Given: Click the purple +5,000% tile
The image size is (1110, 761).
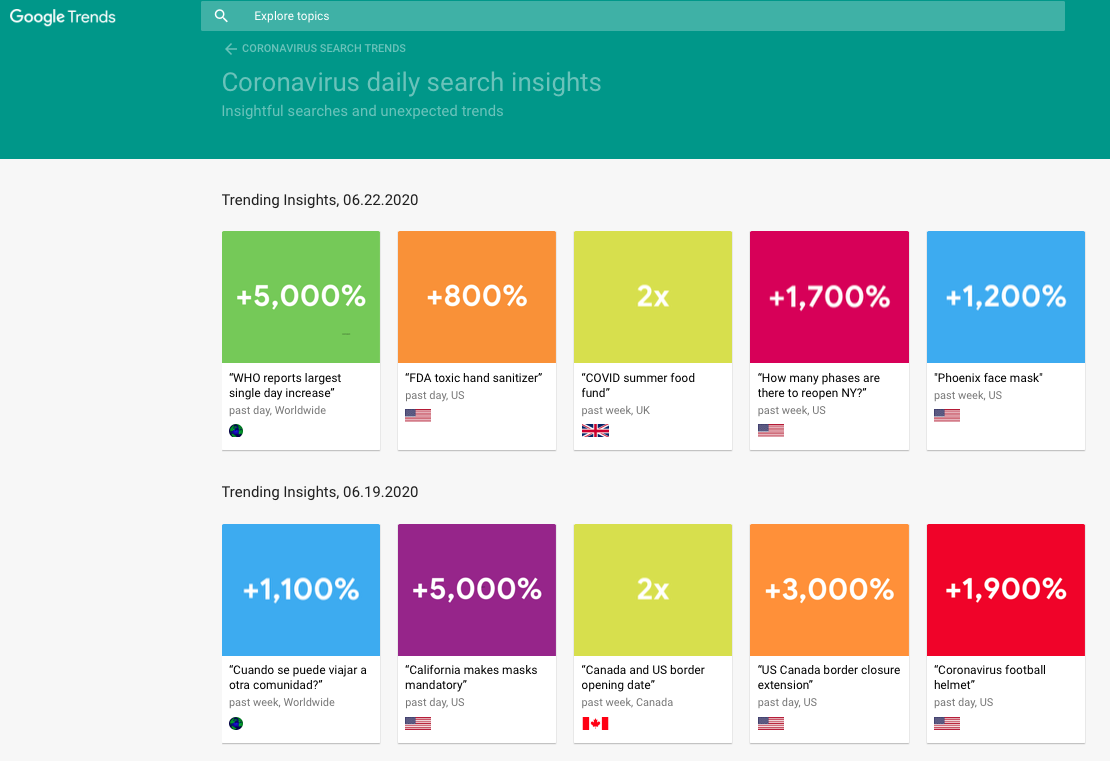Looking at the screenshot, I should tap(477, 590).
